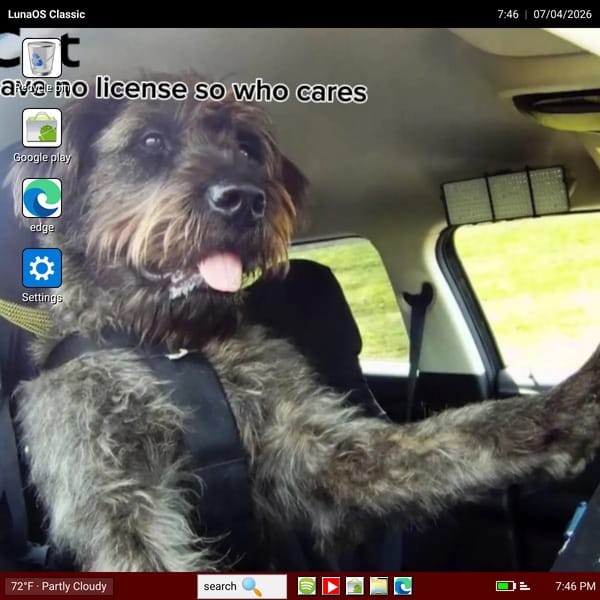The height and width of the screenshot is (600, 600).
Task: Open the file explorer folder taskbar icon
Action: [379, 586]
